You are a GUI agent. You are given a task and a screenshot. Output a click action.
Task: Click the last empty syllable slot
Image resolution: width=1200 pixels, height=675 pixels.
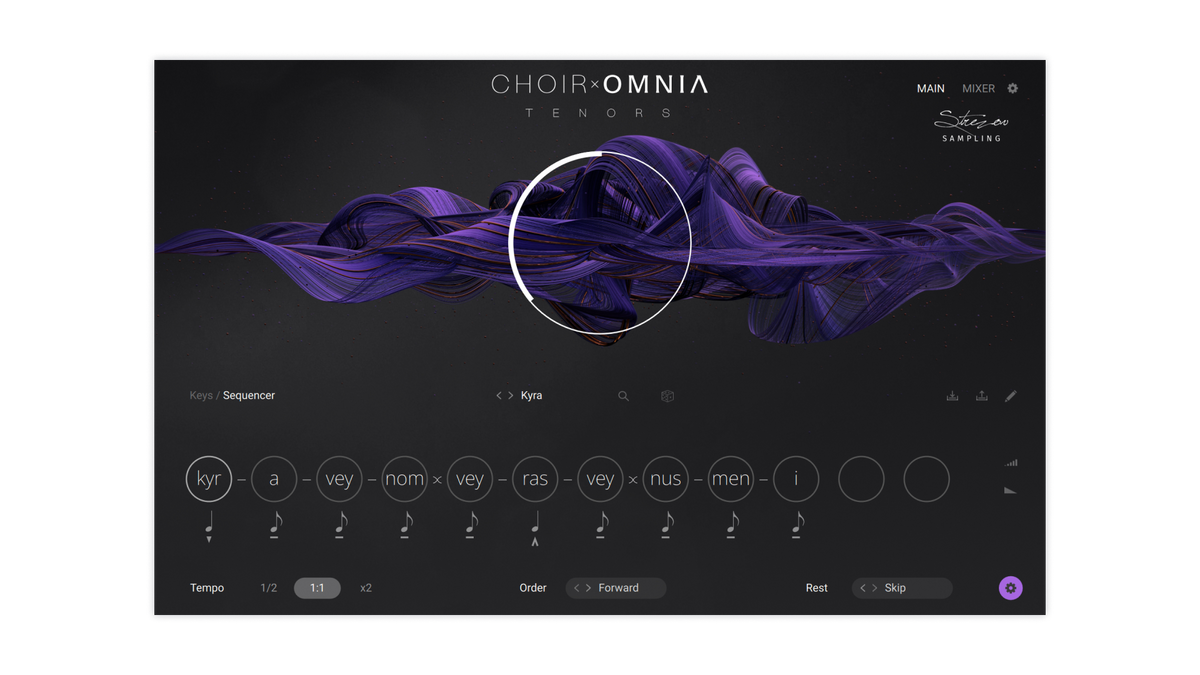coord(926,479)
